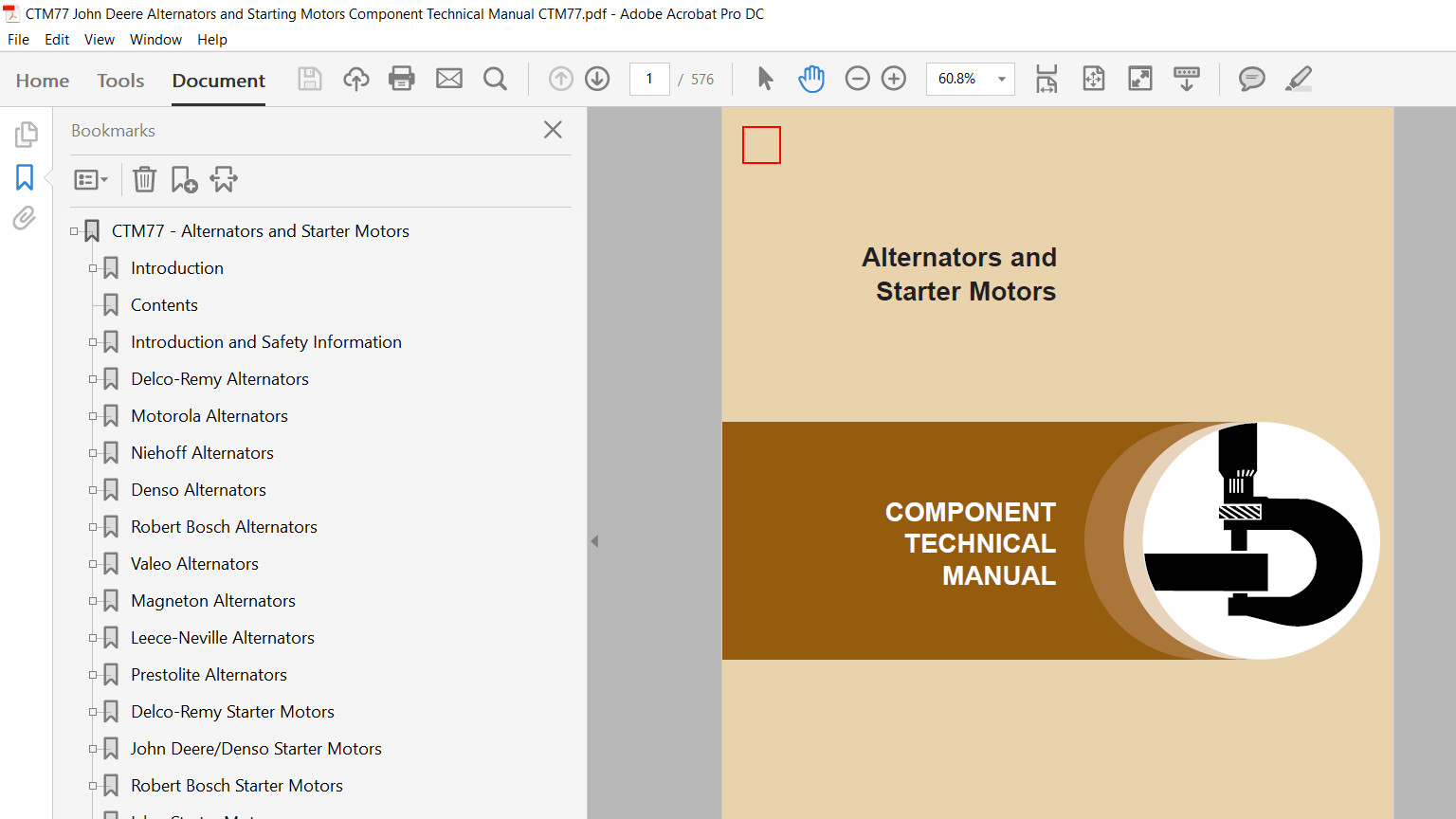Send file by email envelope icon
Image resolution: width=1456 pixels, height=819 pixels.
click(x=449, y=79)
